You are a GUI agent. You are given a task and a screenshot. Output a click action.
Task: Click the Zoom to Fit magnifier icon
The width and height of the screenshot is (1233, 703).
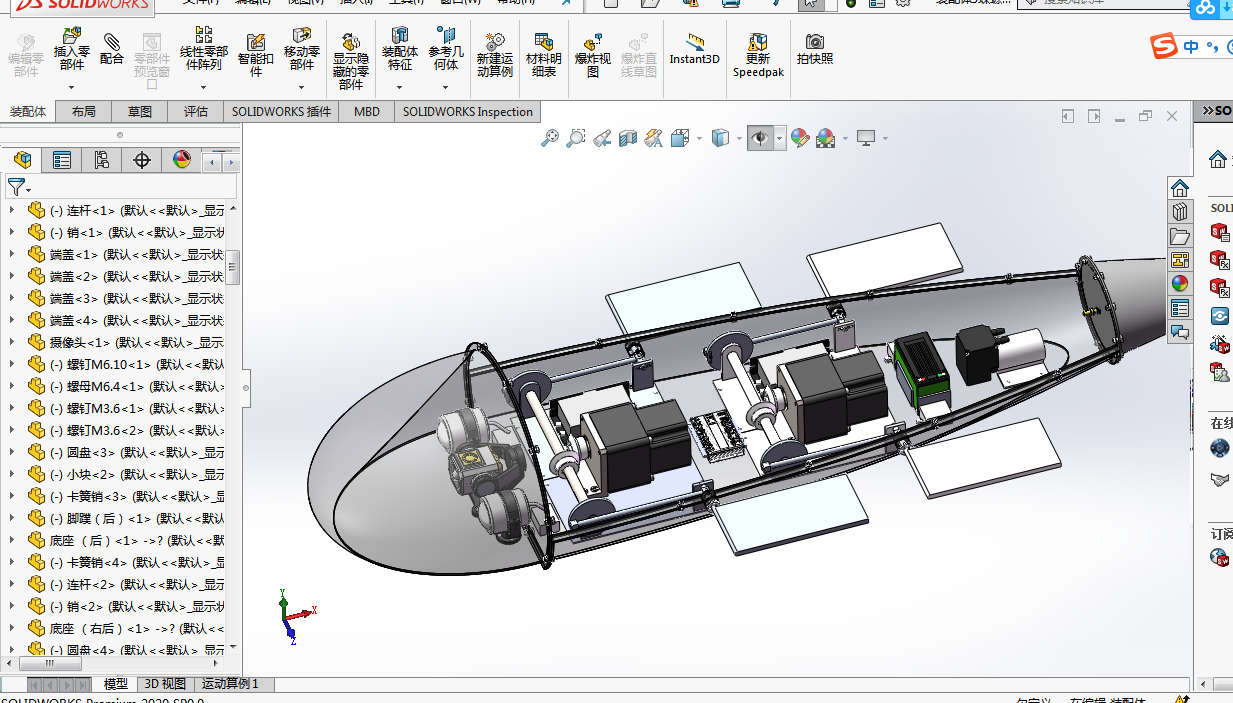[549, 138]
